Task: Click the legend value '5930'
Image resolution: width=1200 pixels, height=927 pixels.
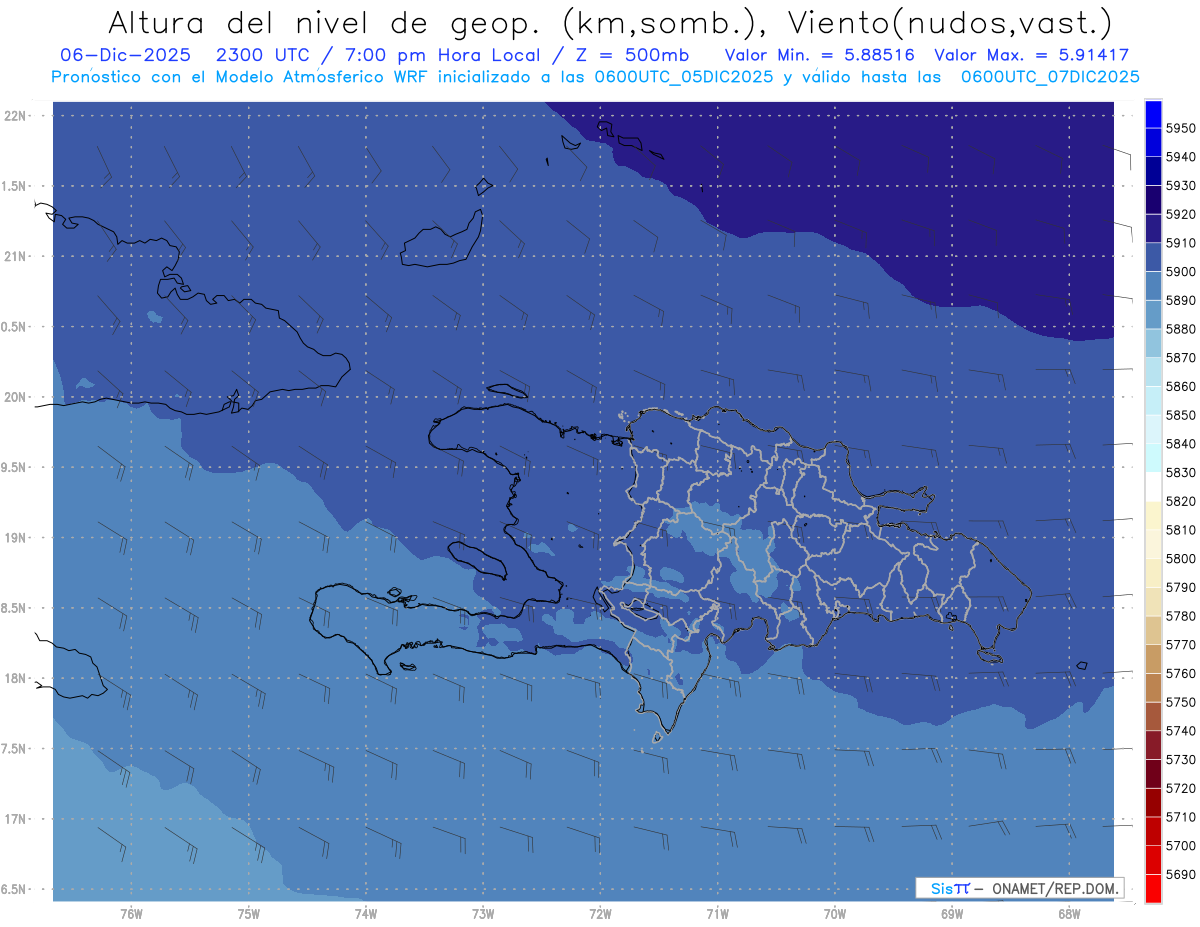Action: coord(1181,186)
